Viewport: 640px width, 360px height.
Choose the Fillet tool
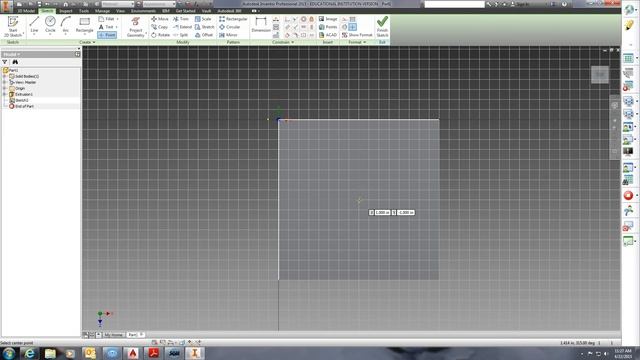tap(107, 19)
